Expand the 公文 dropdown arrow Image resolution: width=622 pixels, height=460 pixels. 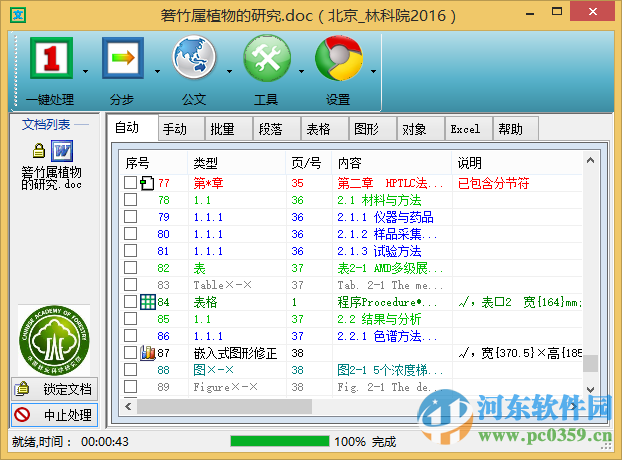229,72
